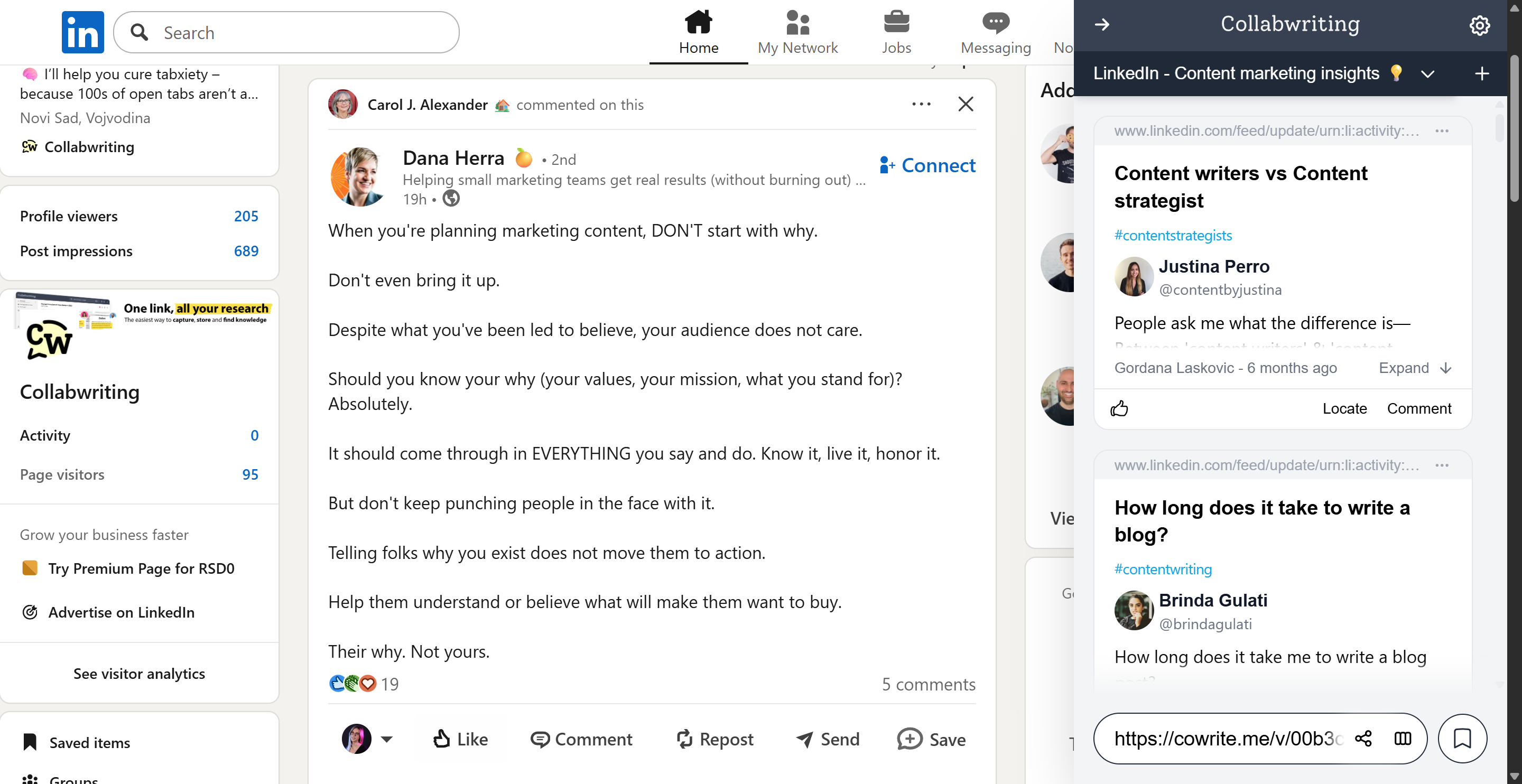Image resolution: width=1522 pixels, height=784 pixels.
Task: Open Collabwriting page title
Action: [x=79, y=391]
